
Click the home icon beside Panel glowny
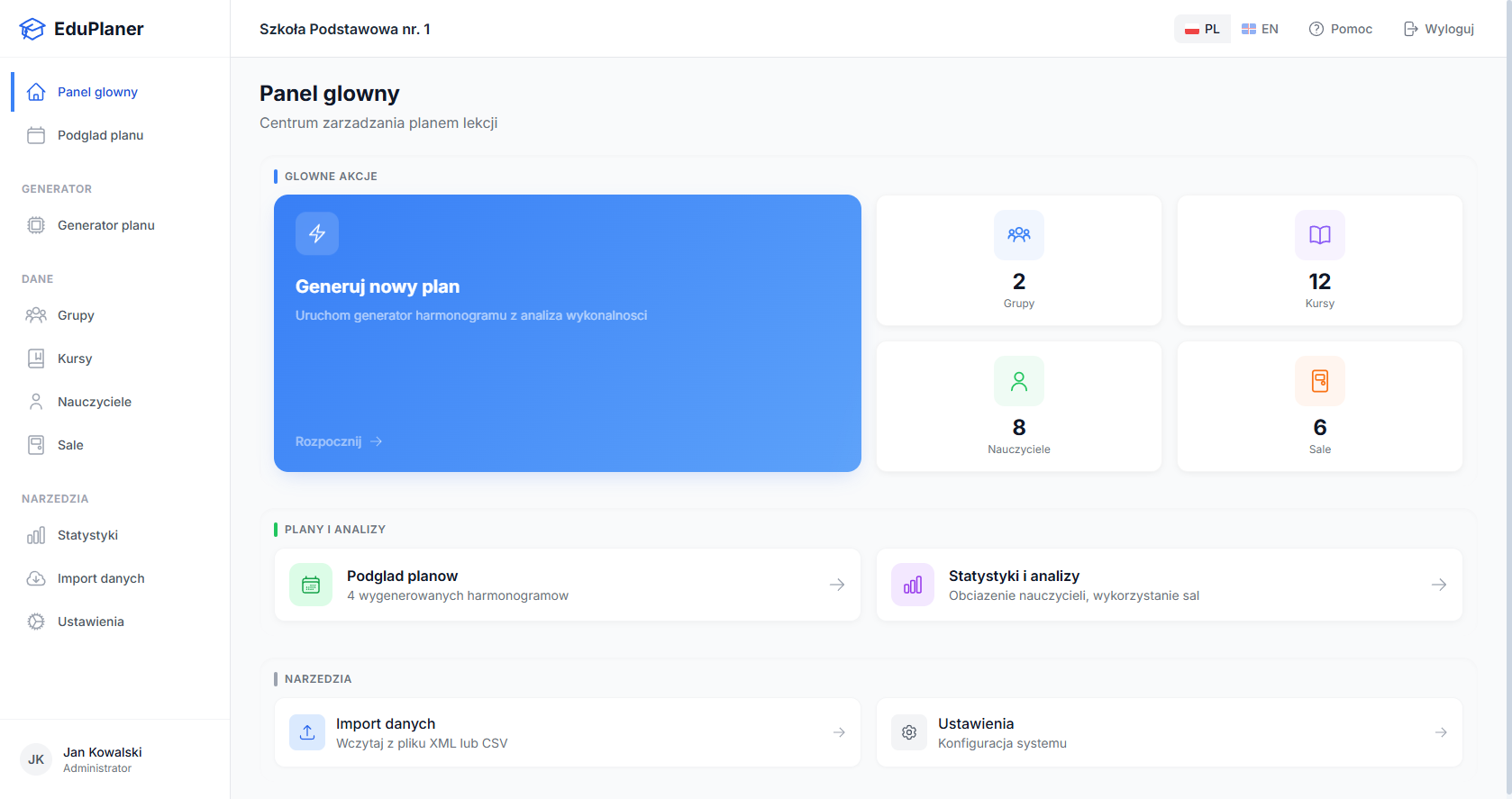click(36, 92)
